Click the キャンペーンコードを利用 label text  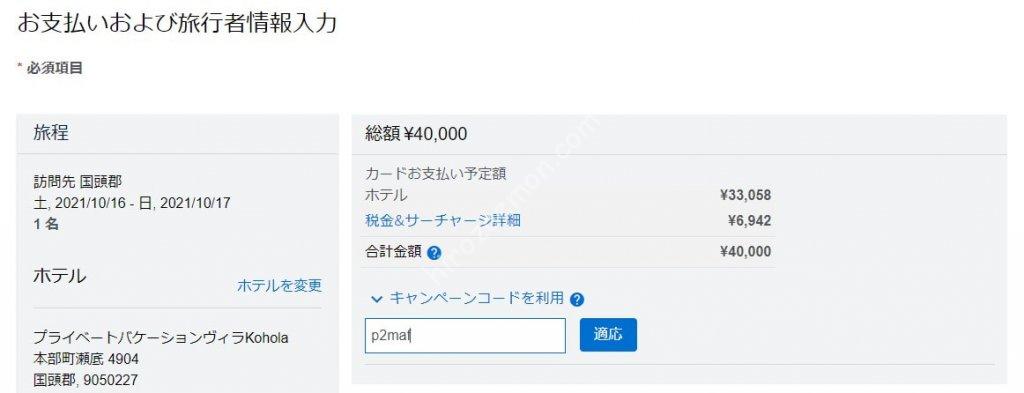[476, 298]
